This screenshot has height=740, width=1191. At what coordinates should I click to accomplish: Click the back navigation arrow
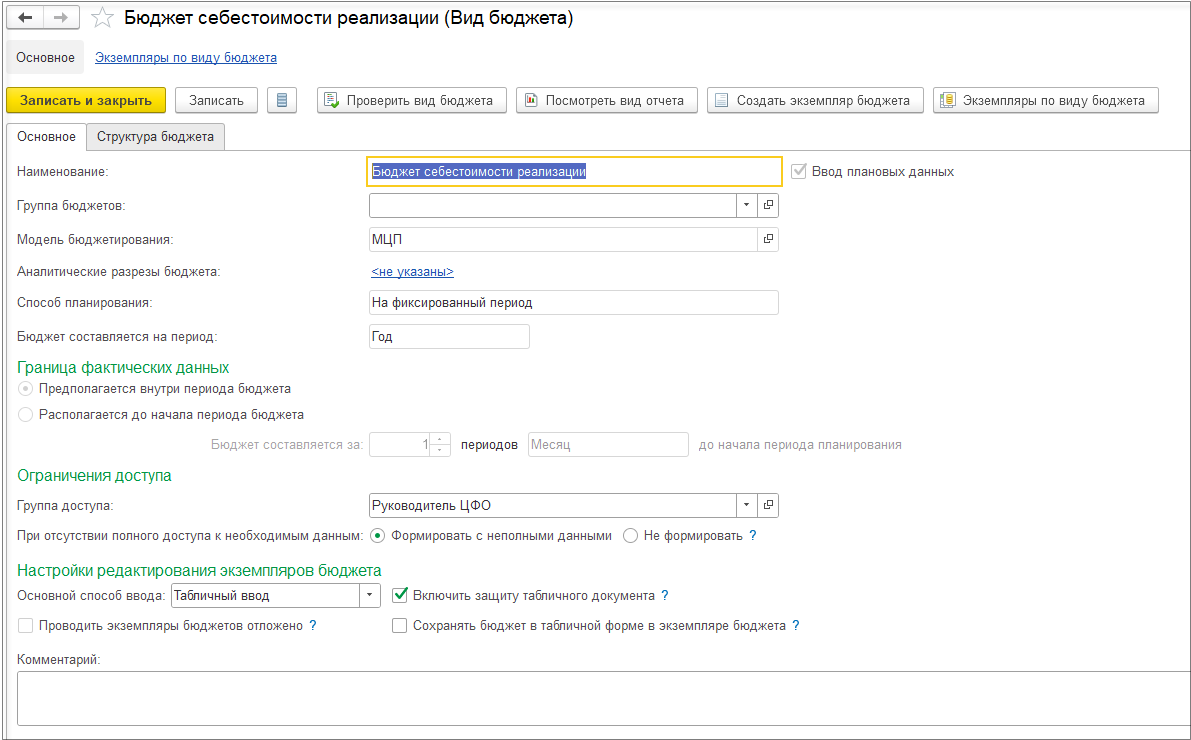point(25,18)
